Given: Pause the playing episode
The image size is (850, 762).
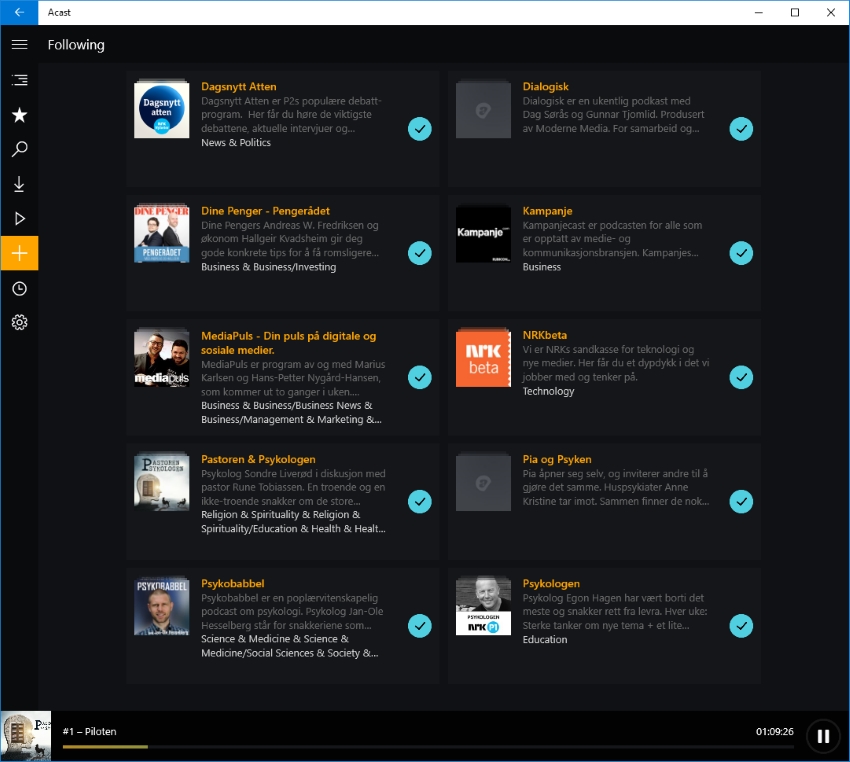Looking at the screenshot, I should [823, 736].
